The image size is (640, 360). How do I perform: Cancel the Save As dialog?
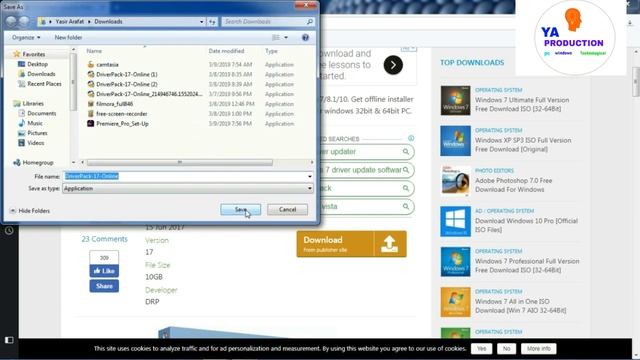coord(287,209)
